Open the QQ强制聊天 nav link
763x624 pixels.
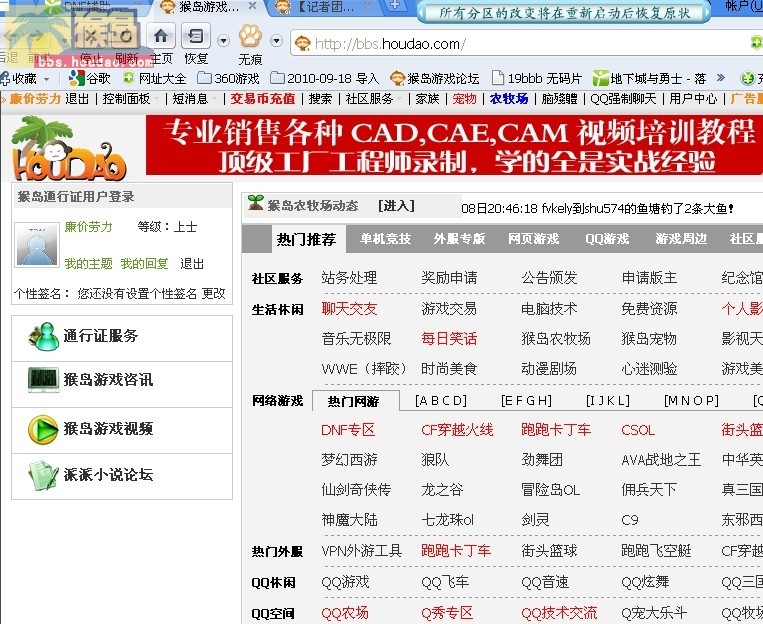tap(623, 99)
